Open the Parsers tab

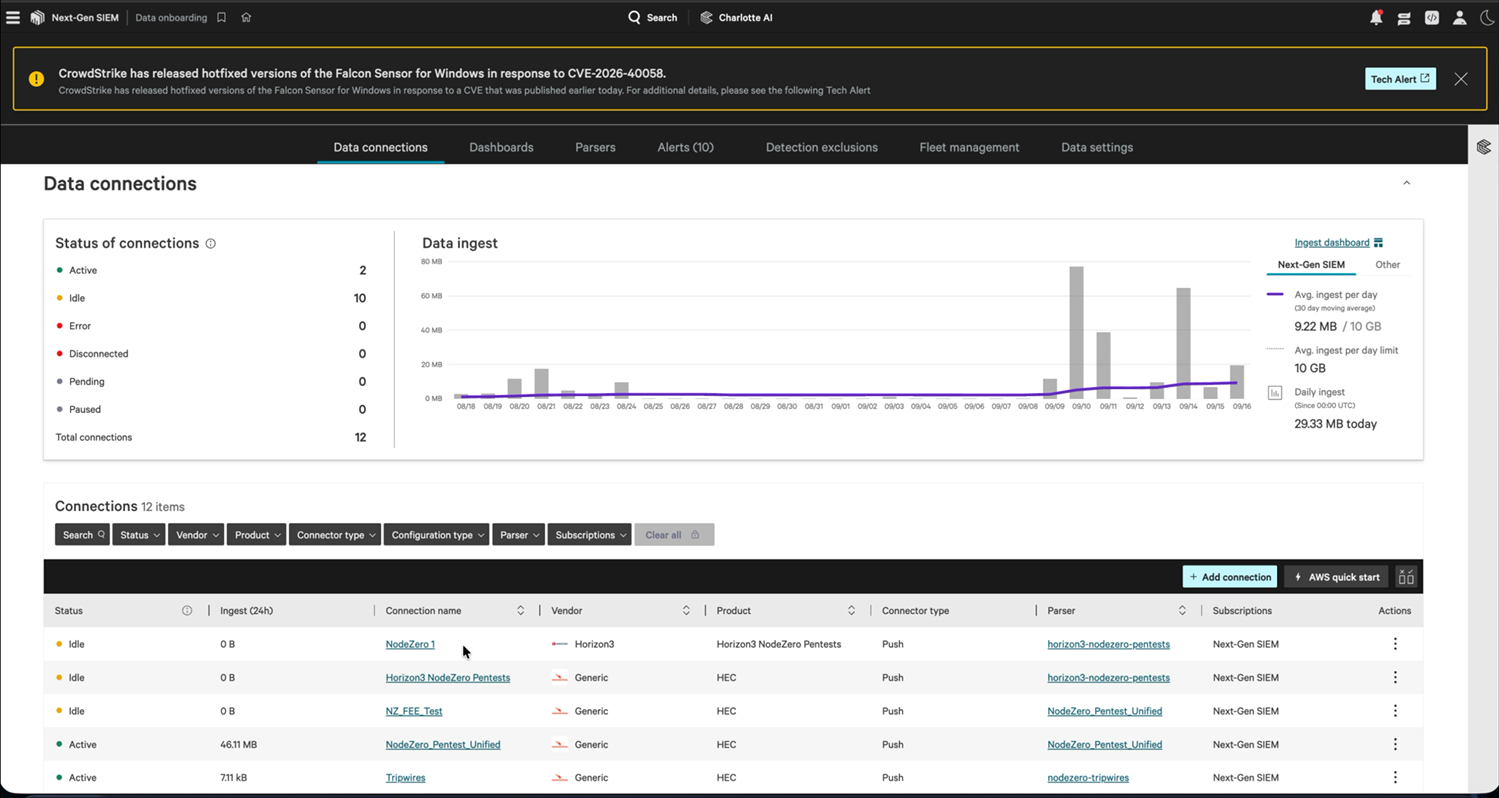pos(595,147)
